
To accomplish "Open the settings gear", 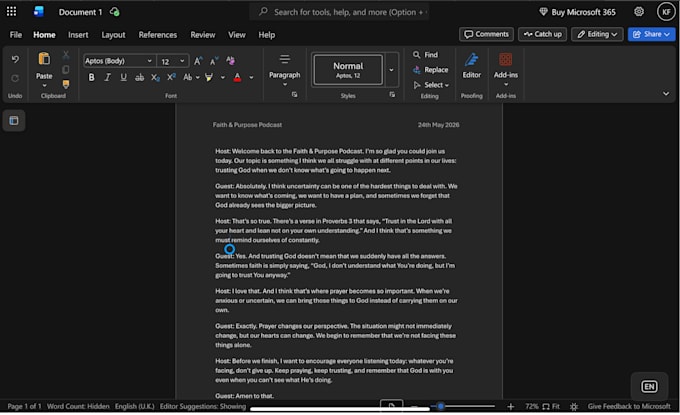I will click(639, 12).
